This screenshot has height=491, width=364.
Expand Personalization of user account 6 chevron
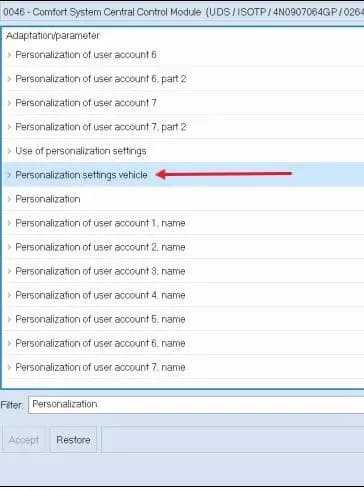[9, 55]
